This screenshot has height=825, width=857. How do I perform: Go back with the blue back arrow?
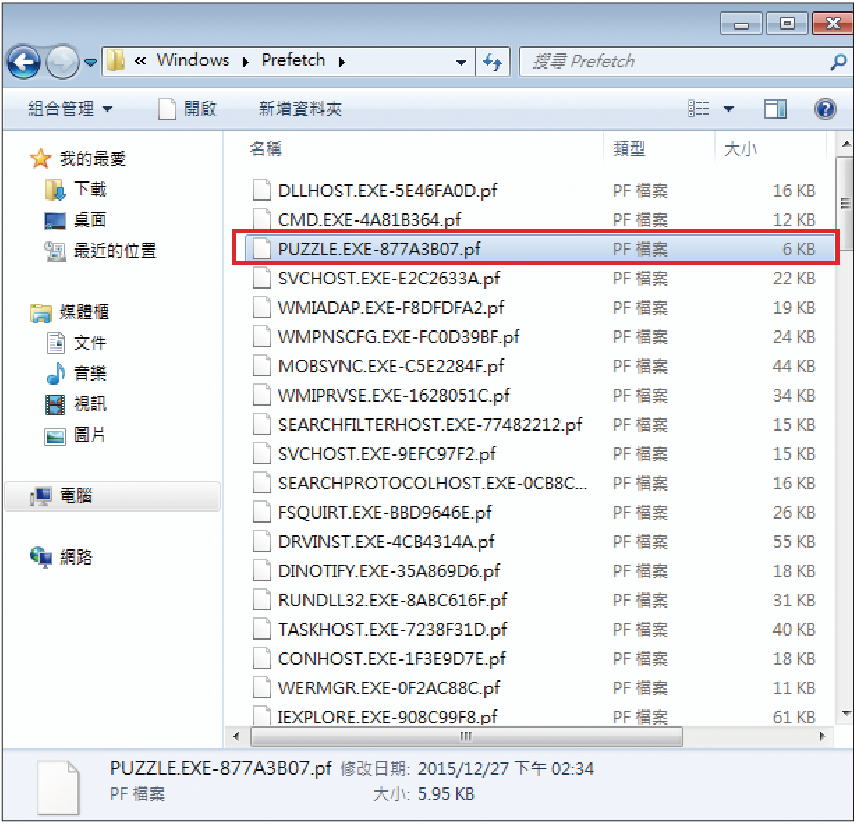pos(24,62)
